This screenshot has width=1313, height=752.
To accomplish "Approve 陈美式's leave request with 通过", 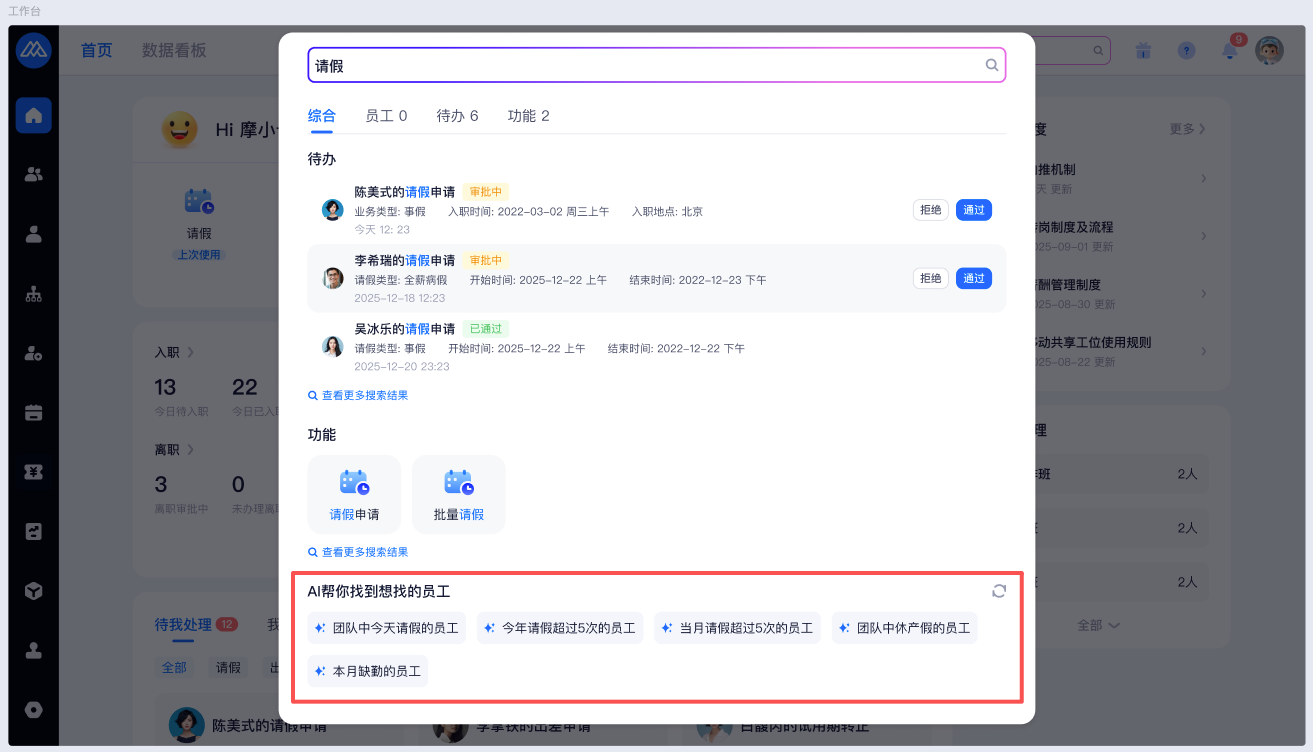I will 973,210.
